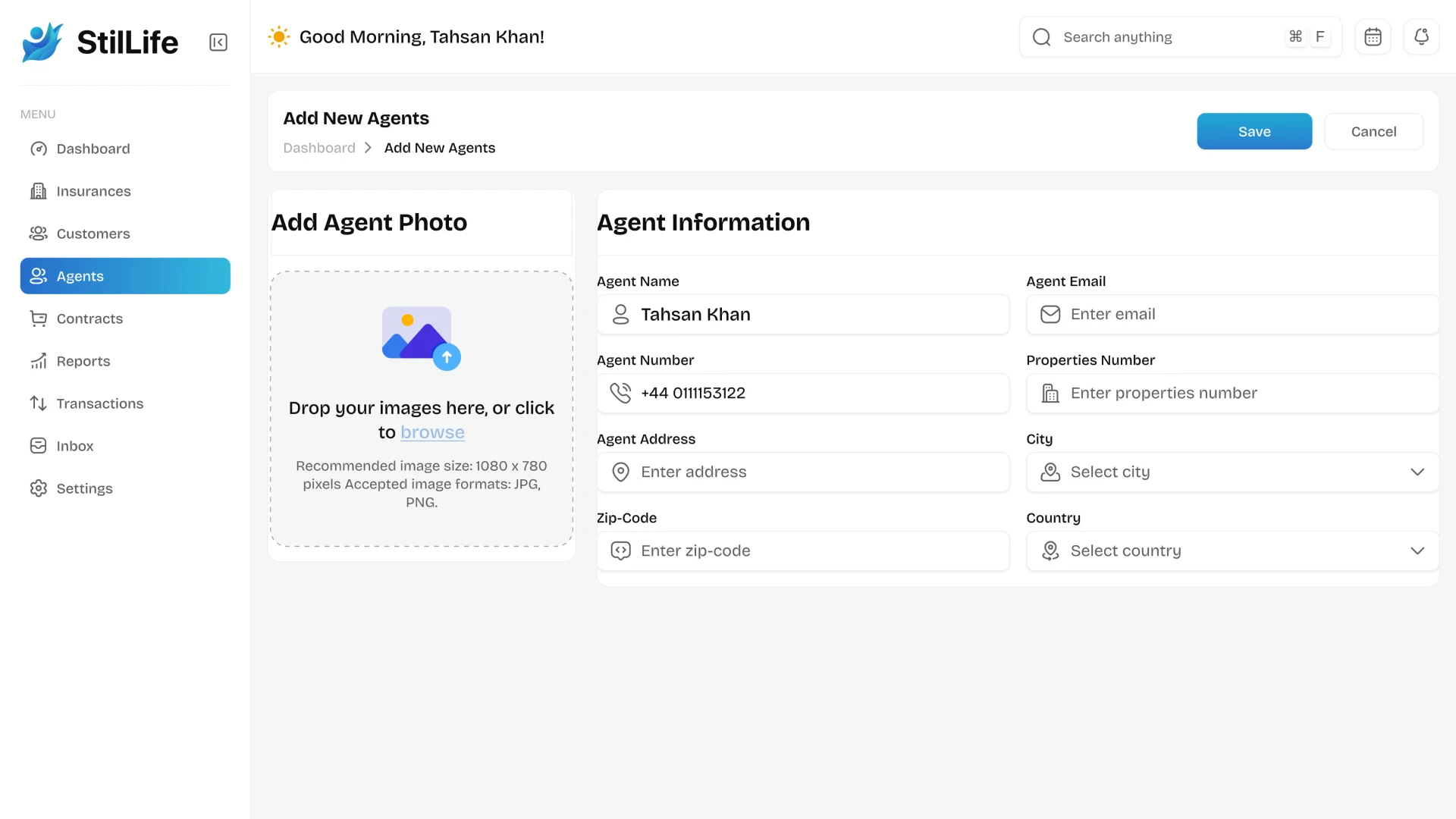Click the Save button
Screen dimensions: 1456x819
[1254, 131]
